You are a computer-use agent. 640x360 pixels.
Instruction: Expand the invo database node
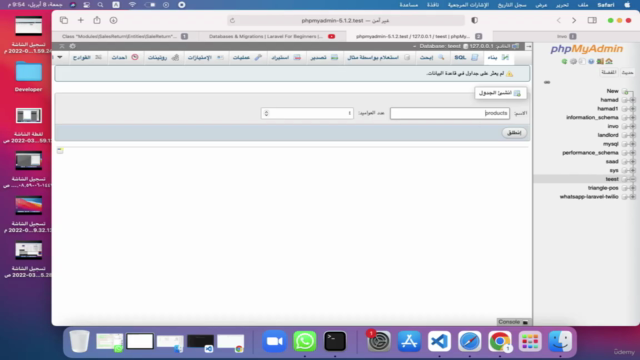[x=632, y=126]
